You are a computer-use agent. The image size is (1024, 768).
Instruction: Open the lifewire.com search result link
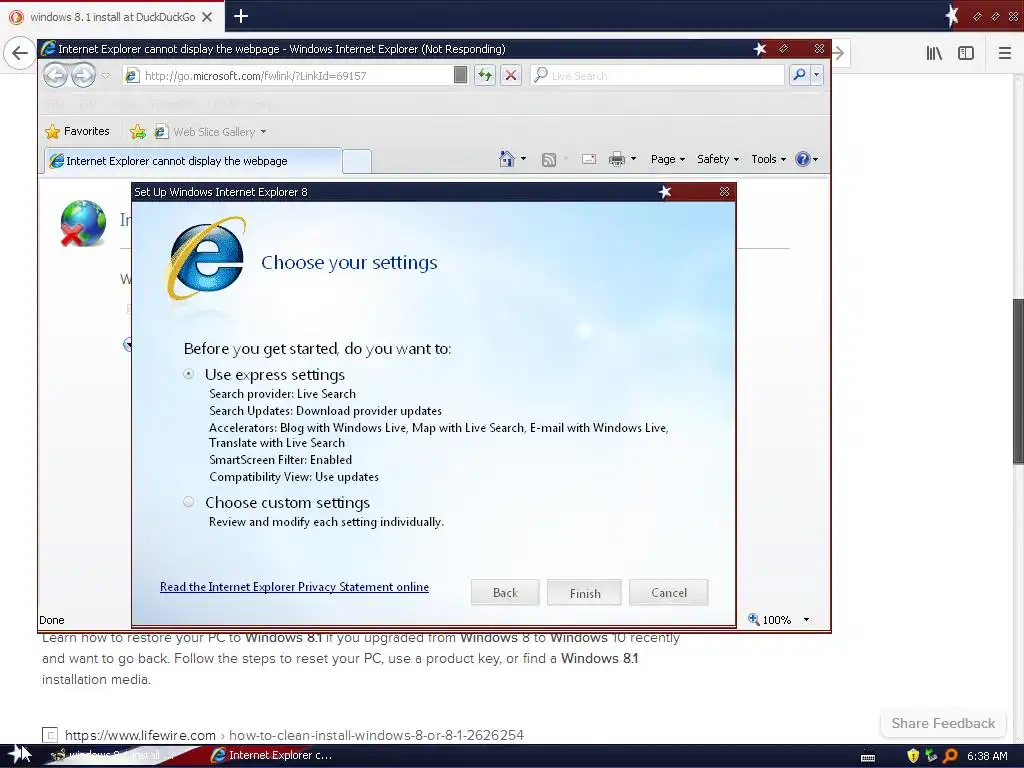click(294, 735)
